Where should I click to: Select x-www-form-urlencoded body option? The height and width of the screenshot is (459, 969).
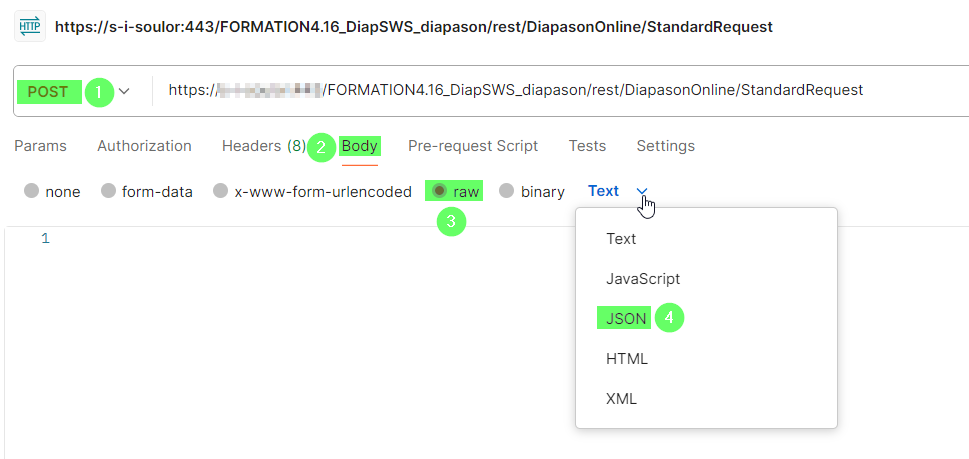(x=221, y=191)
